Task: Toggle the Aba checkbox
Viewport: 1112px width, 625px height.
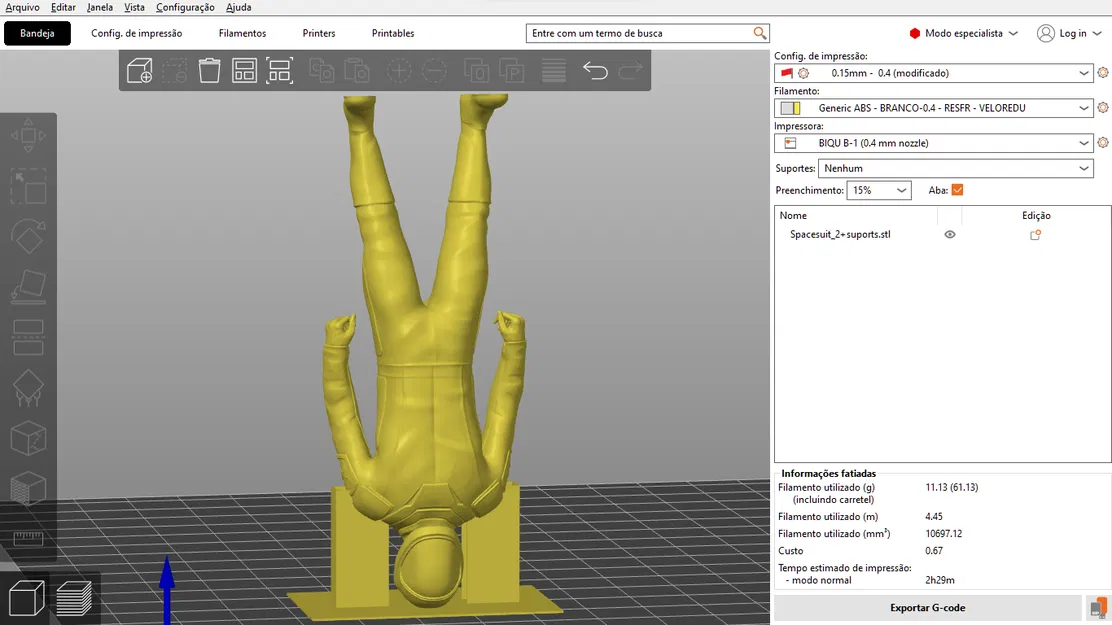Action: (x=957, y=190)
